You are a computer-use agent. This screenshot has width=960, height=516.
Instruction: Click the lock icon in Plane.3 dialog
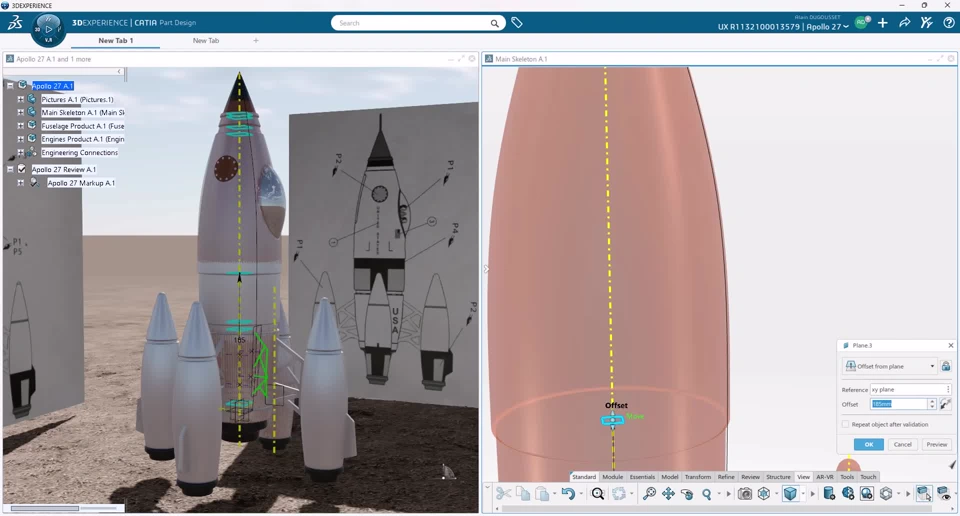click(946, 366)
